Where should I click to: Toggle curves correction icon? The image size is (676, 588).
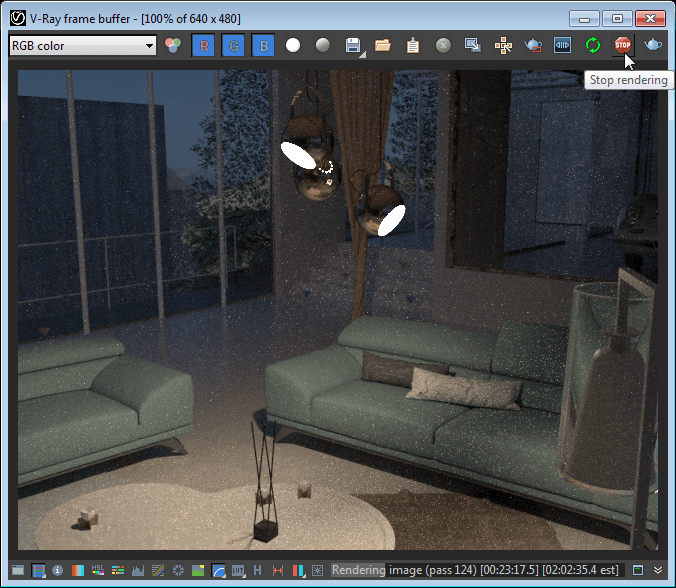pyautogui.click(x=158, y=570)
